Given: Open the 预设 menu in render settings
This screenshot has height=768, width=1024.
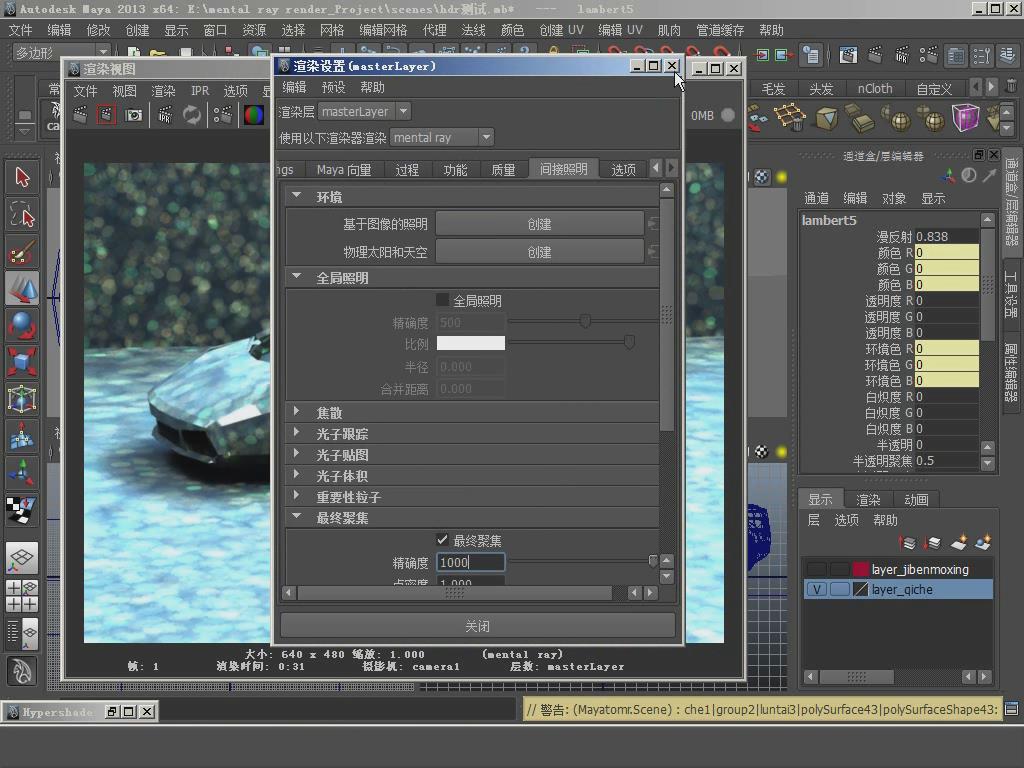Looking at the screenshot, I should (x=333, y=88).
